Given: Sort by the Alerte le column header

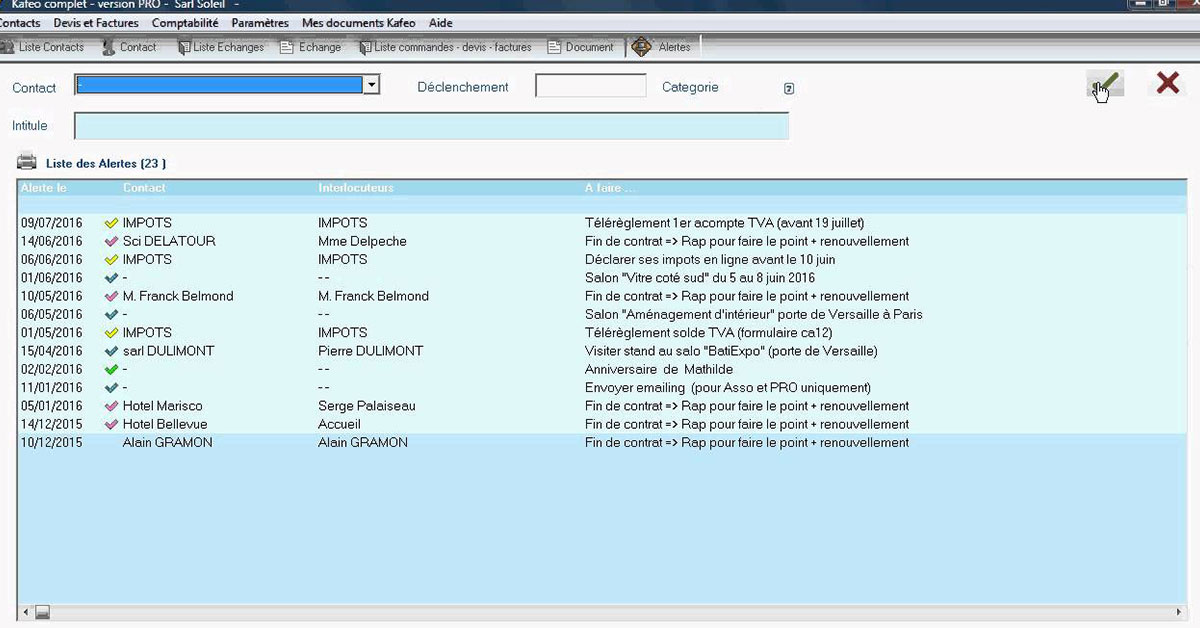Looking at the screenshot, I should 44,188.
